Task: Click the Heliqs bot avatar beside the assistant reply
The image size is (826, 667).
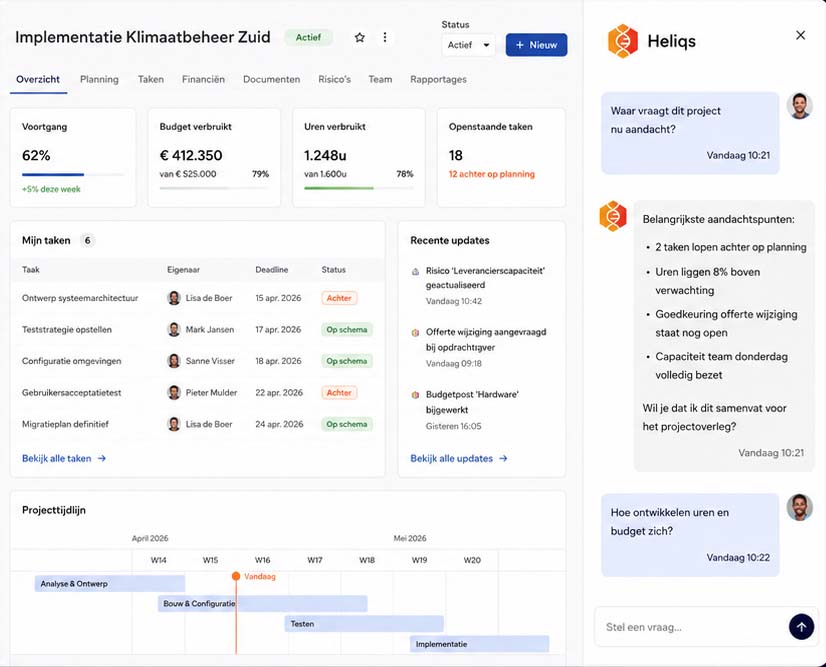Action: tap(613, 216)
